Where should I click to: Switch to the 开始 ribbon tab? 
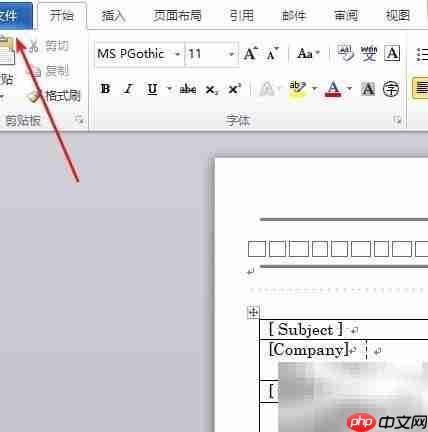[x=62, y=16]
